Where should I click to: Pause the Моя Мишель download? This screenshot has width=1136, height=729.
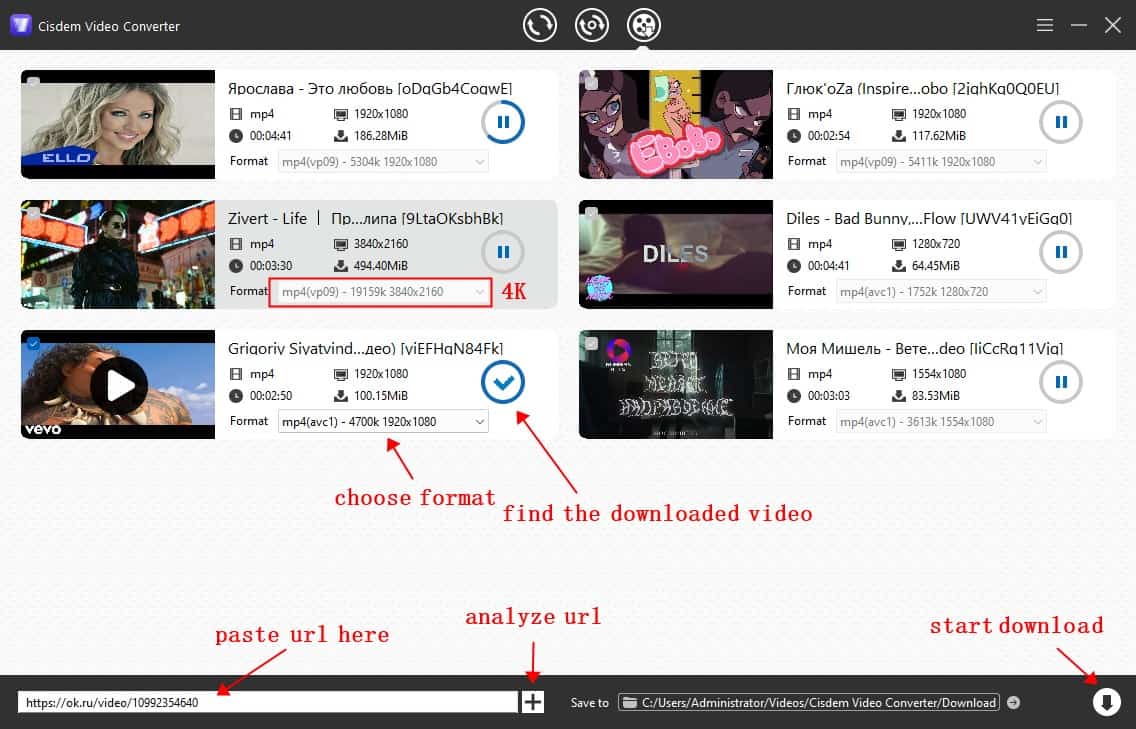click(1061, 382)
